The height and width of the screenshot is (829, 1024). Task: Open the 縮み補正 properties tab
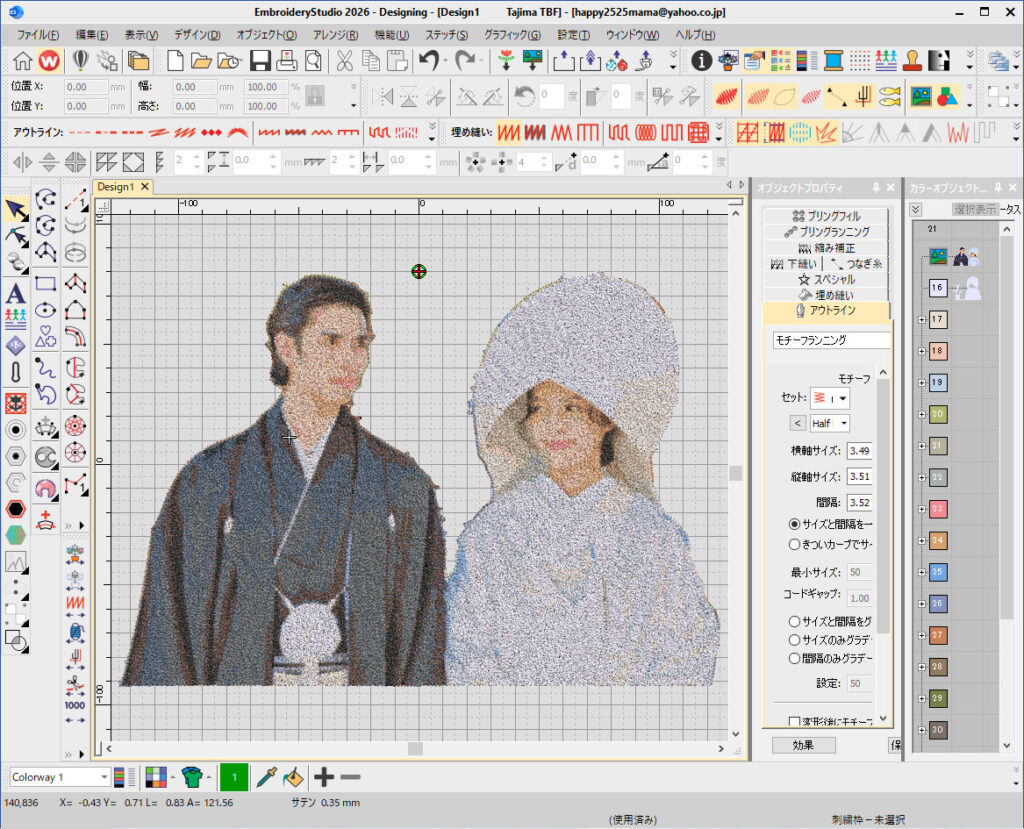825,248
